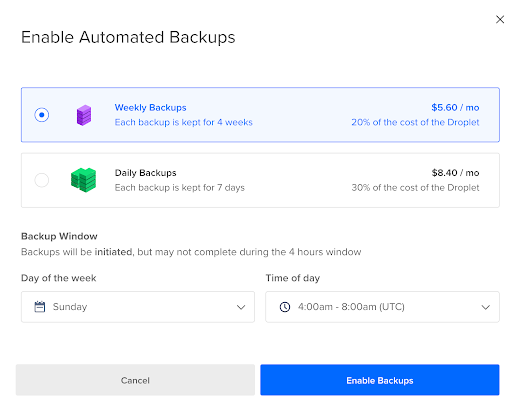This screenshot has height=408, width=512.
Task: Open the 4:00am - 8:00am (UTC) time dropdown
Action: pos(382,307)
